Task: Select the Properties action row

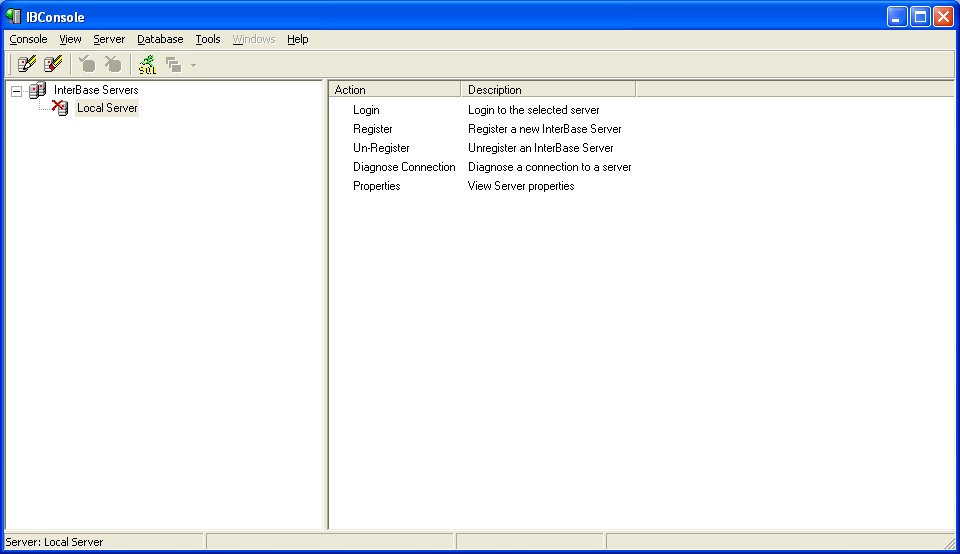Action: point(377,186)
